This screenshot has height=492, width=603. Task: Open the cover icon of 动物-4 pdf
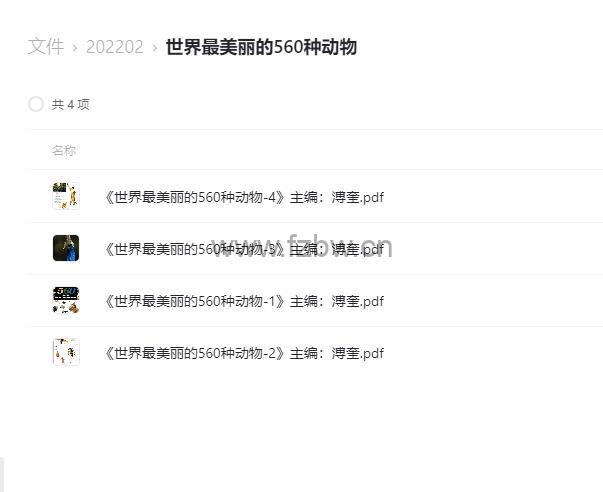click(66, 196)
